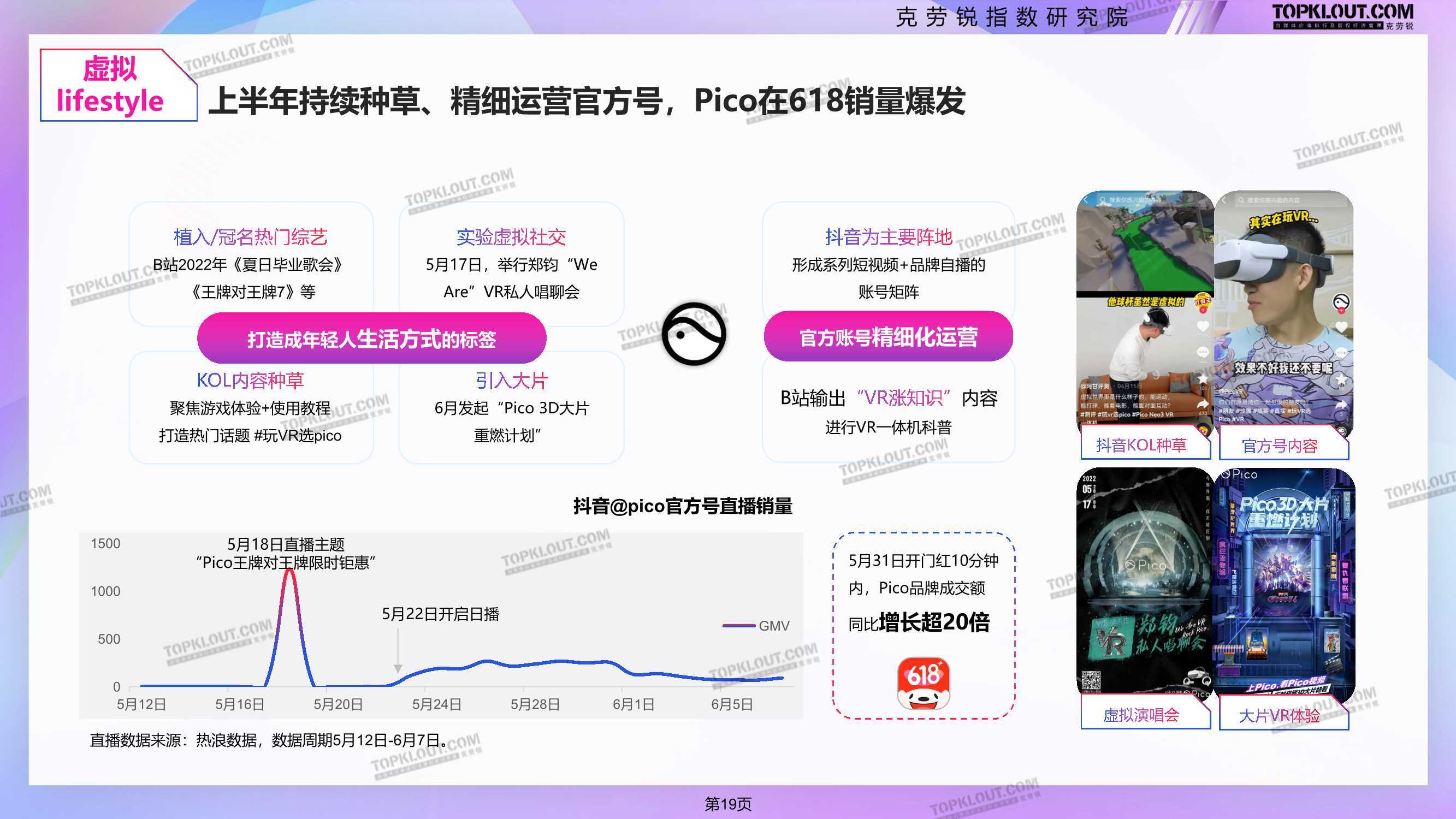Click the 引入大片 heading
The image size is (1456, 819).
coord(512,381)
